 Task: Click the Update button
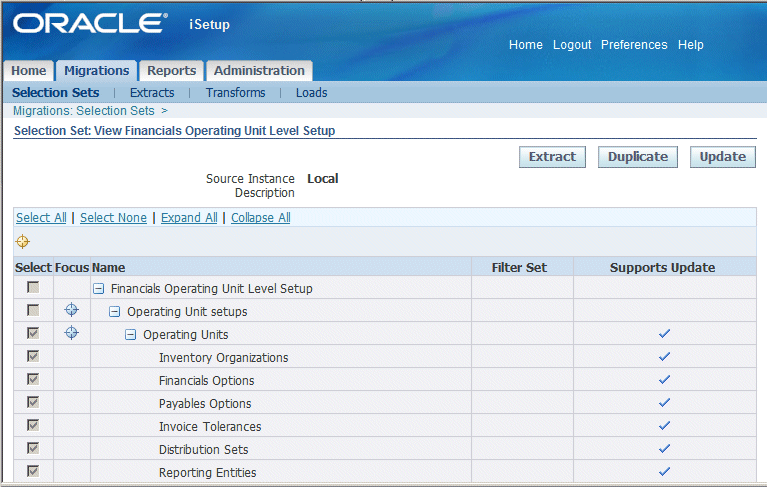click(x=722, y=157)
